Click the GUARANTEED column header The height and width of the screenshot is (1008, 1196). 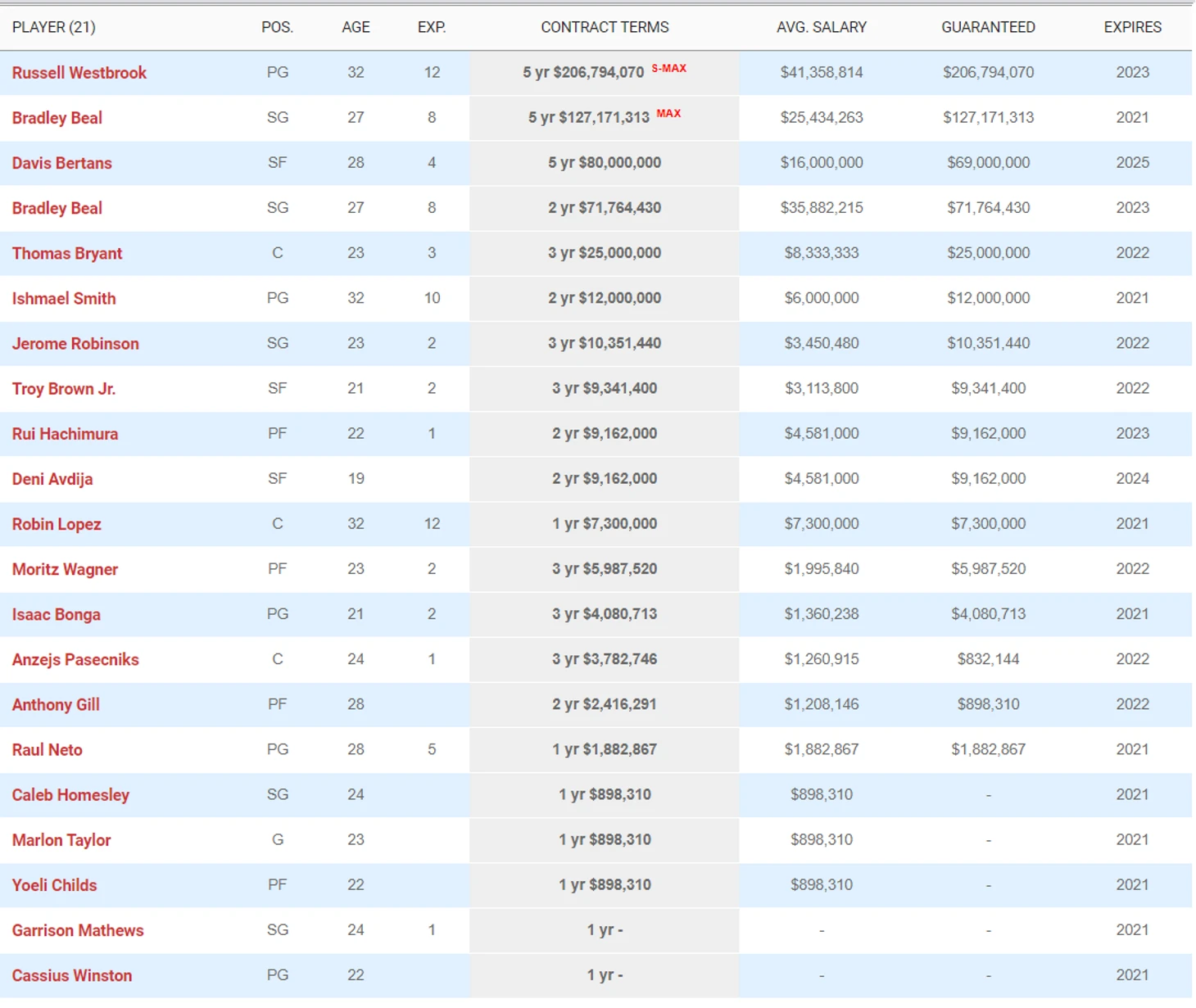point(988,27)
